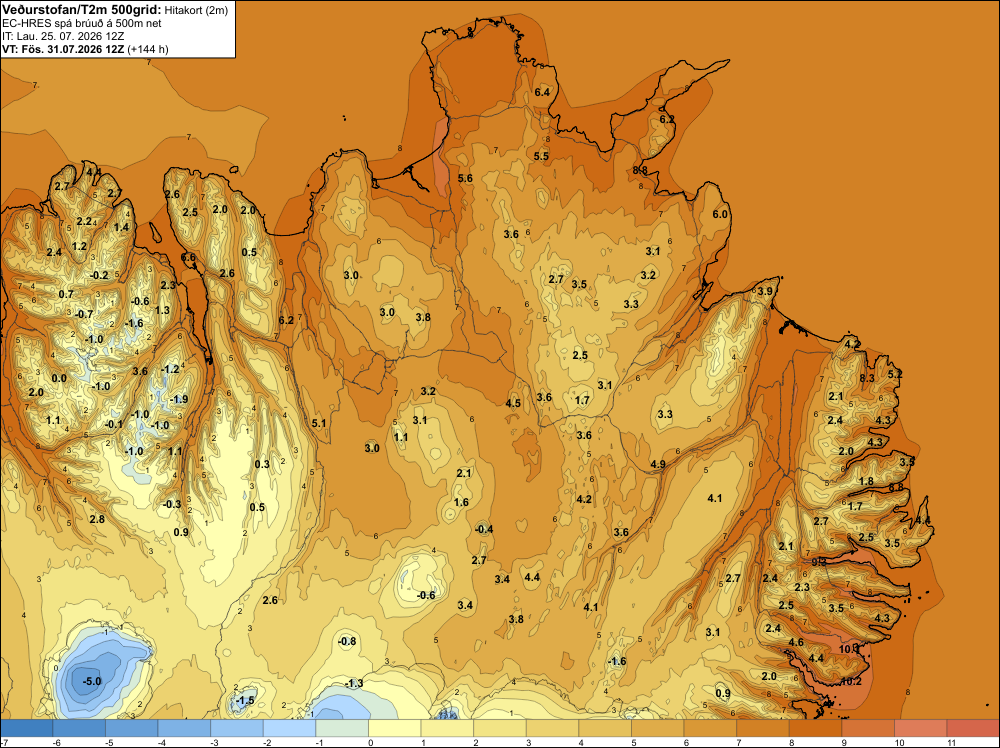
Task: Click the valid time 'VT: Fös. 31.07.2026 12Z'
Action: tap(63, 49)
